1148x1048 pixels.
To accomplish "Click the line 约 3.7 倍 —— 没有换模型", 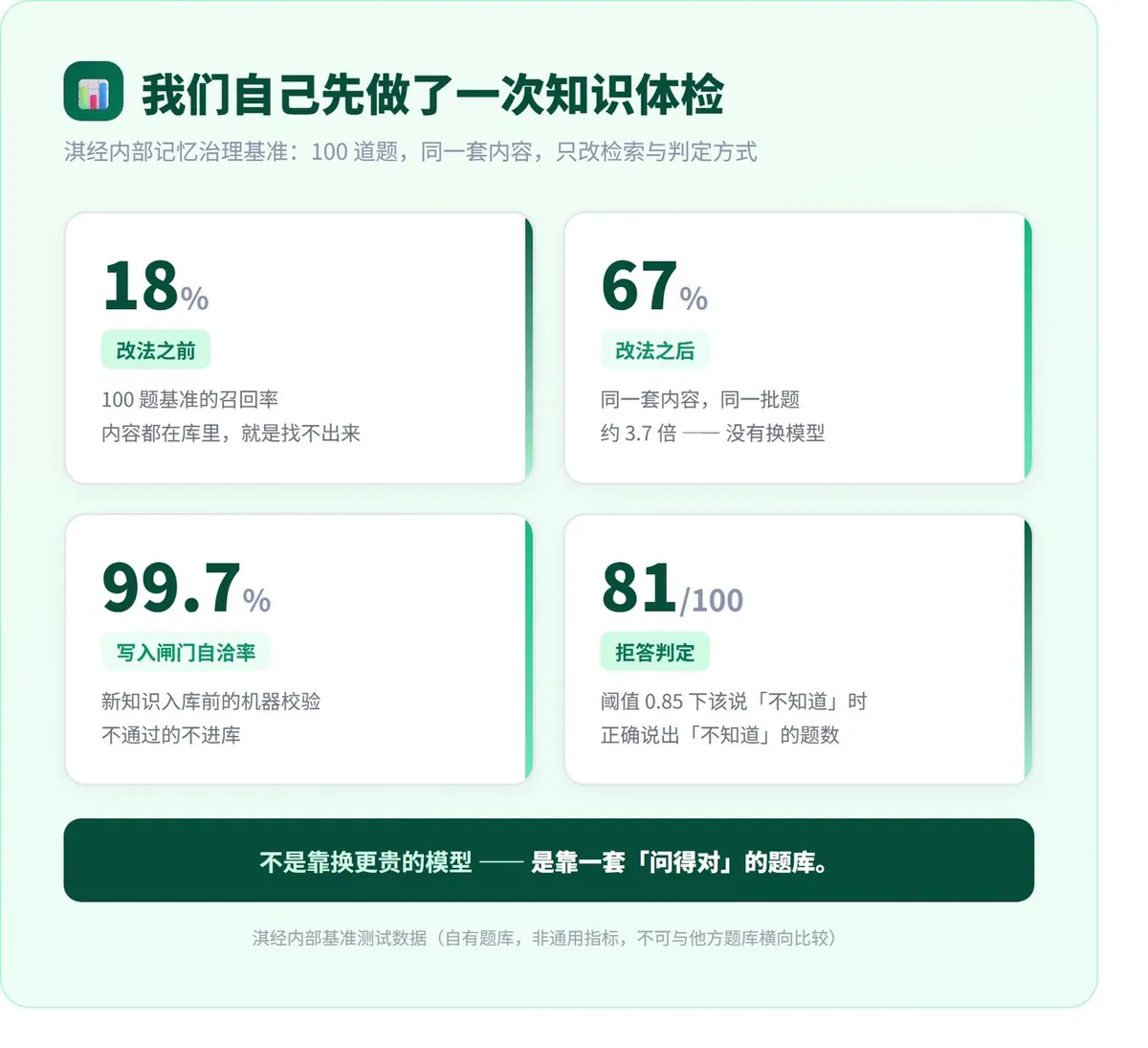I will pos(713,434).
